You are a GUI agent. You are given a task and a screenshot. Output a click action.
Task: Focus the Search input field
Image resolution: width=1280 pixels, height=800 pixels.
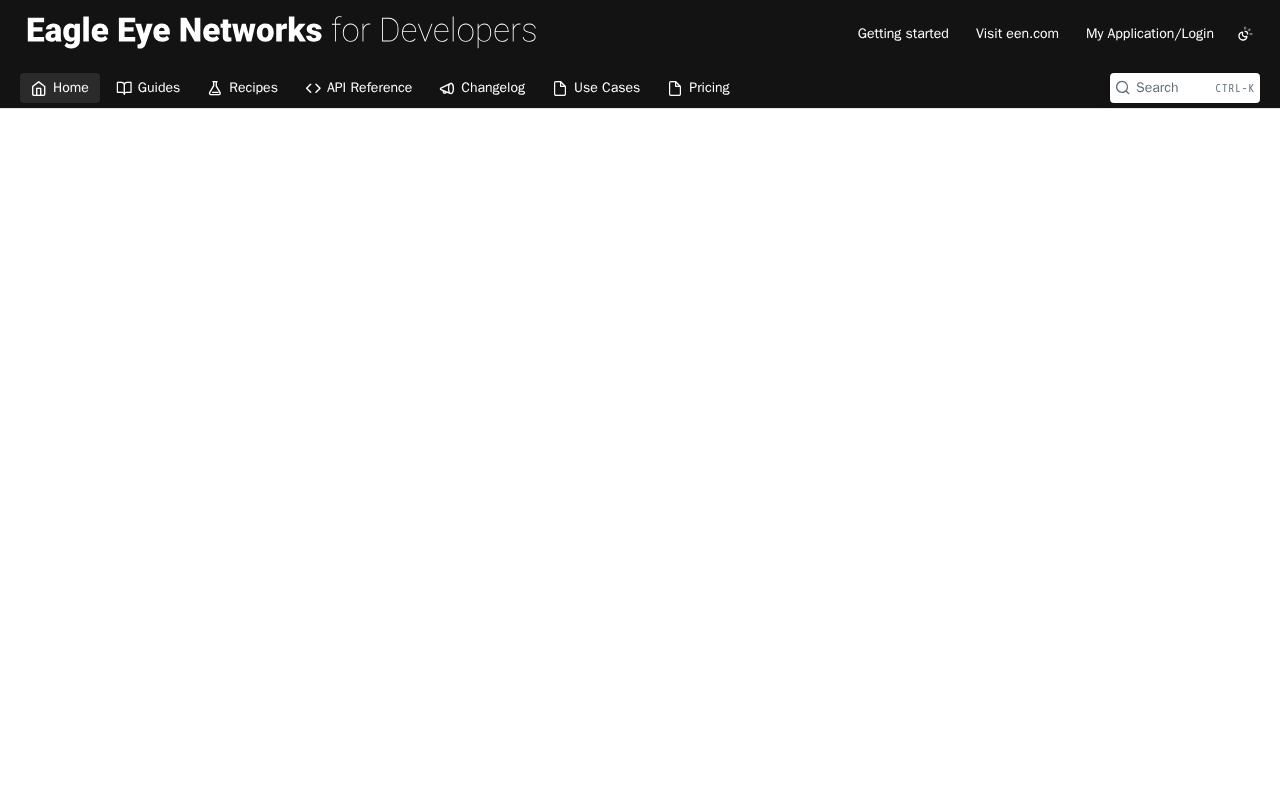tap(1185, 88)
